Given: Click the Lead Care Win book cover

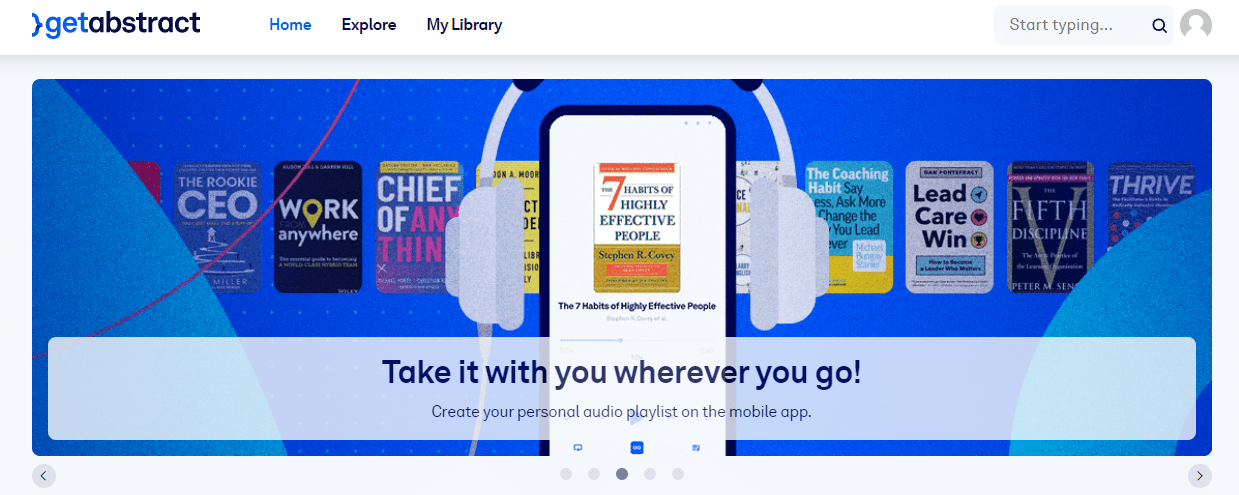Looking at the screenshot, I should [x=950, y=227].
